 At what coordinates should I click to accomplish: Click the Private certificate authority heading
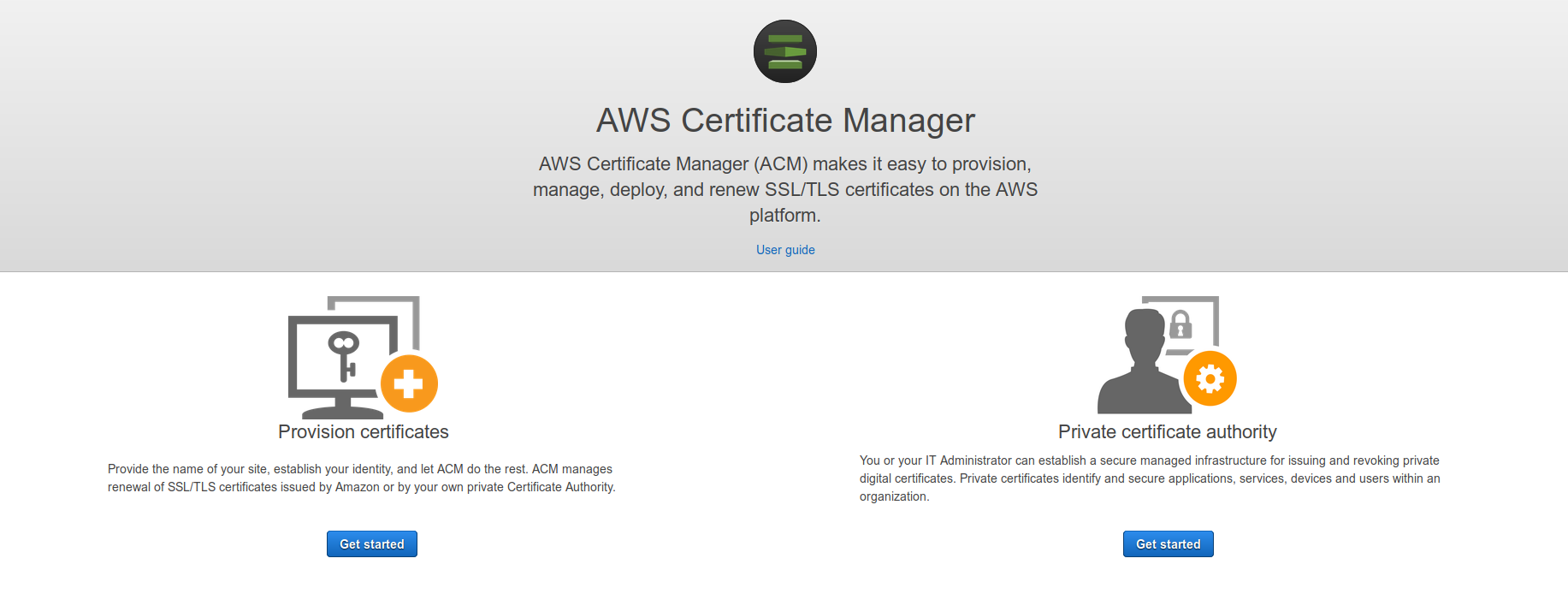point(1168,432)
